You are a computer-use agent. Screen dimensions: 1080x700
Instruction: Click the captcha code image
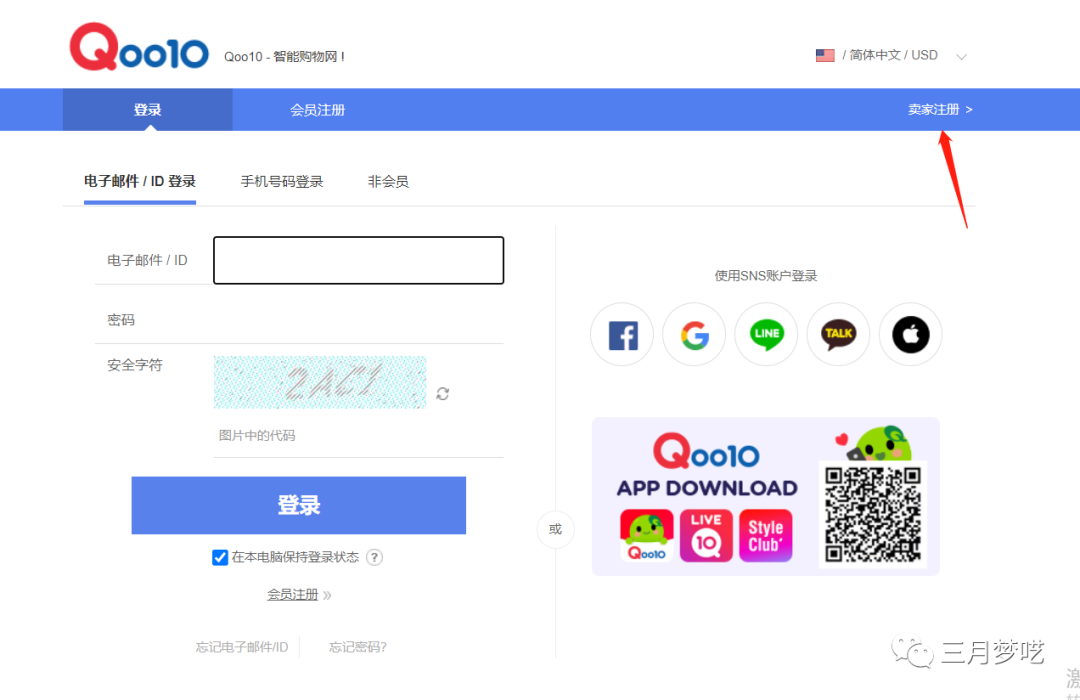320,382
